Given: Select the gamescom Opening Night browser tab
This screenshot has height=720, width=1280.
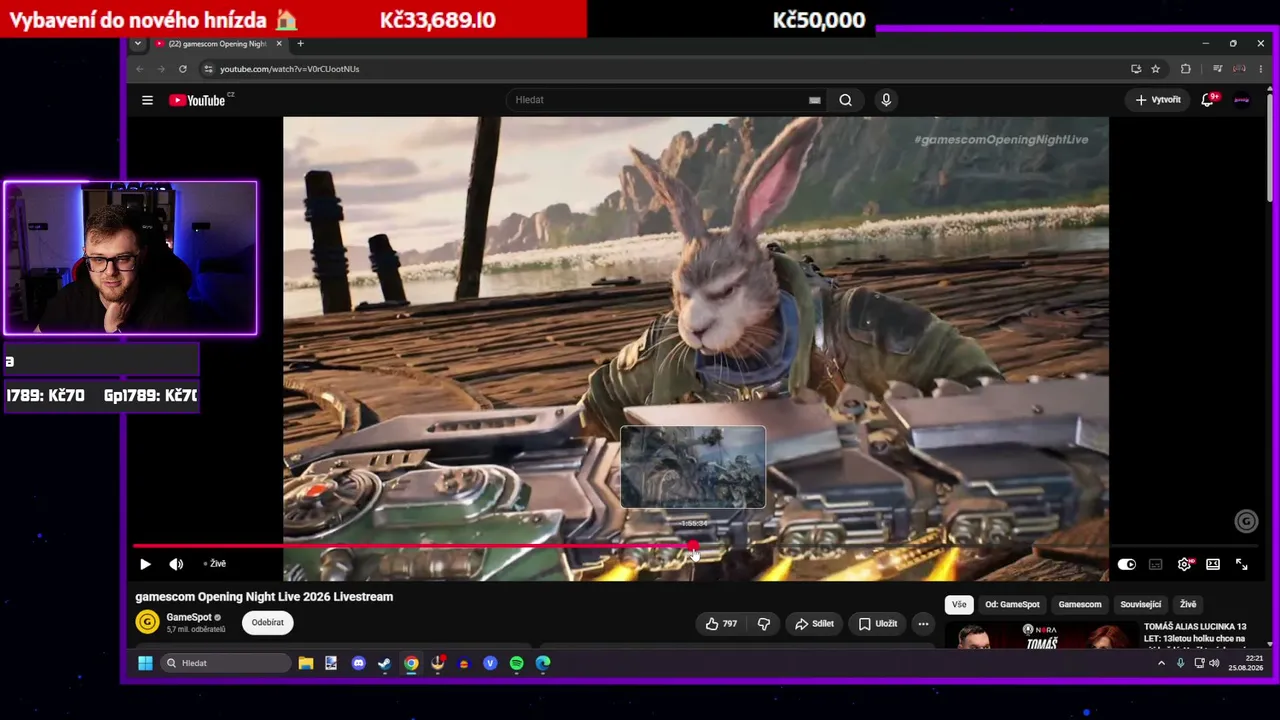Looking at the screenshot, I should tap(217, 43).
